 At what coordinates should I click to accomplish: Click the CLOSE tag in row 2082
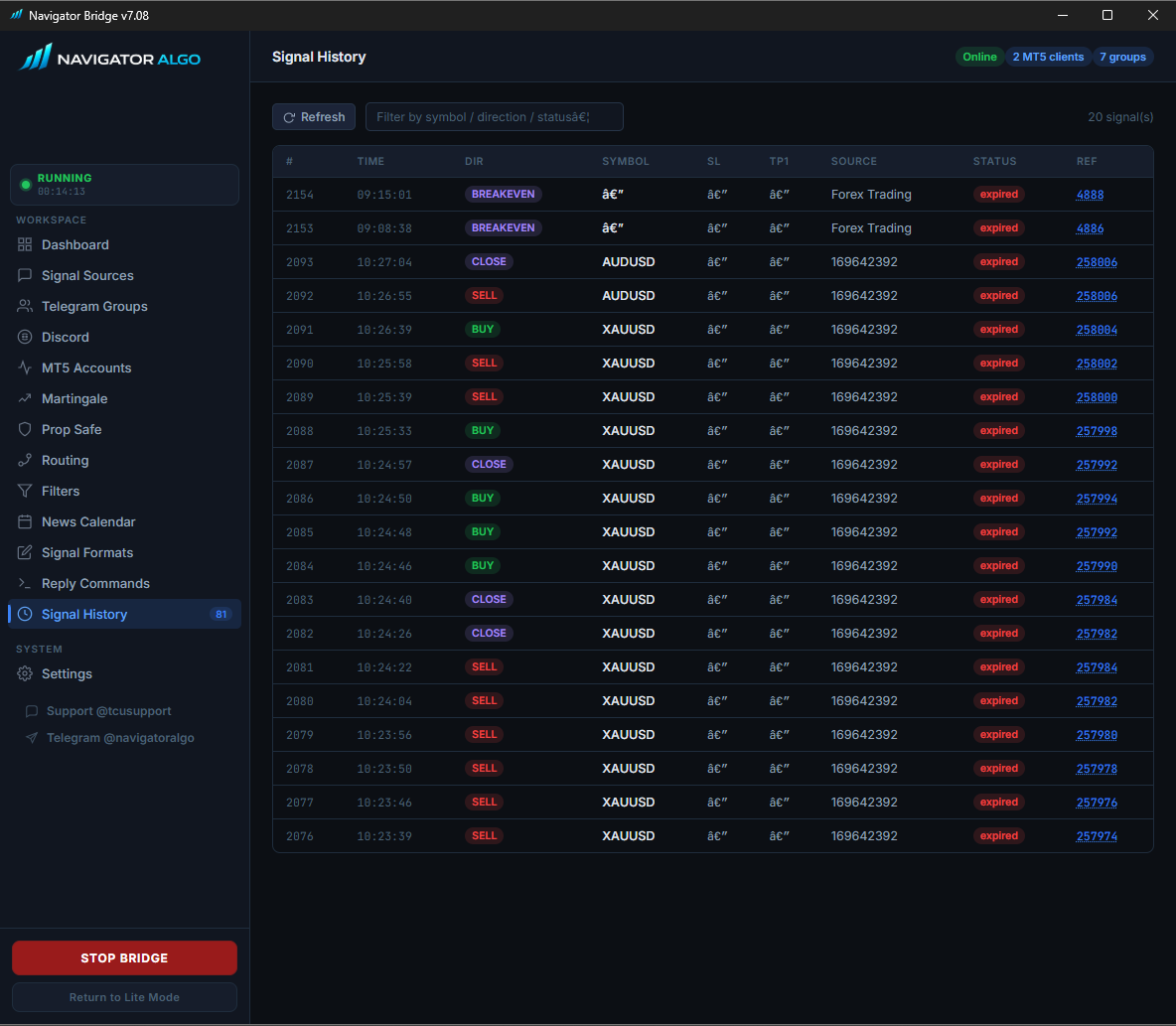click(x=489, y=633)
